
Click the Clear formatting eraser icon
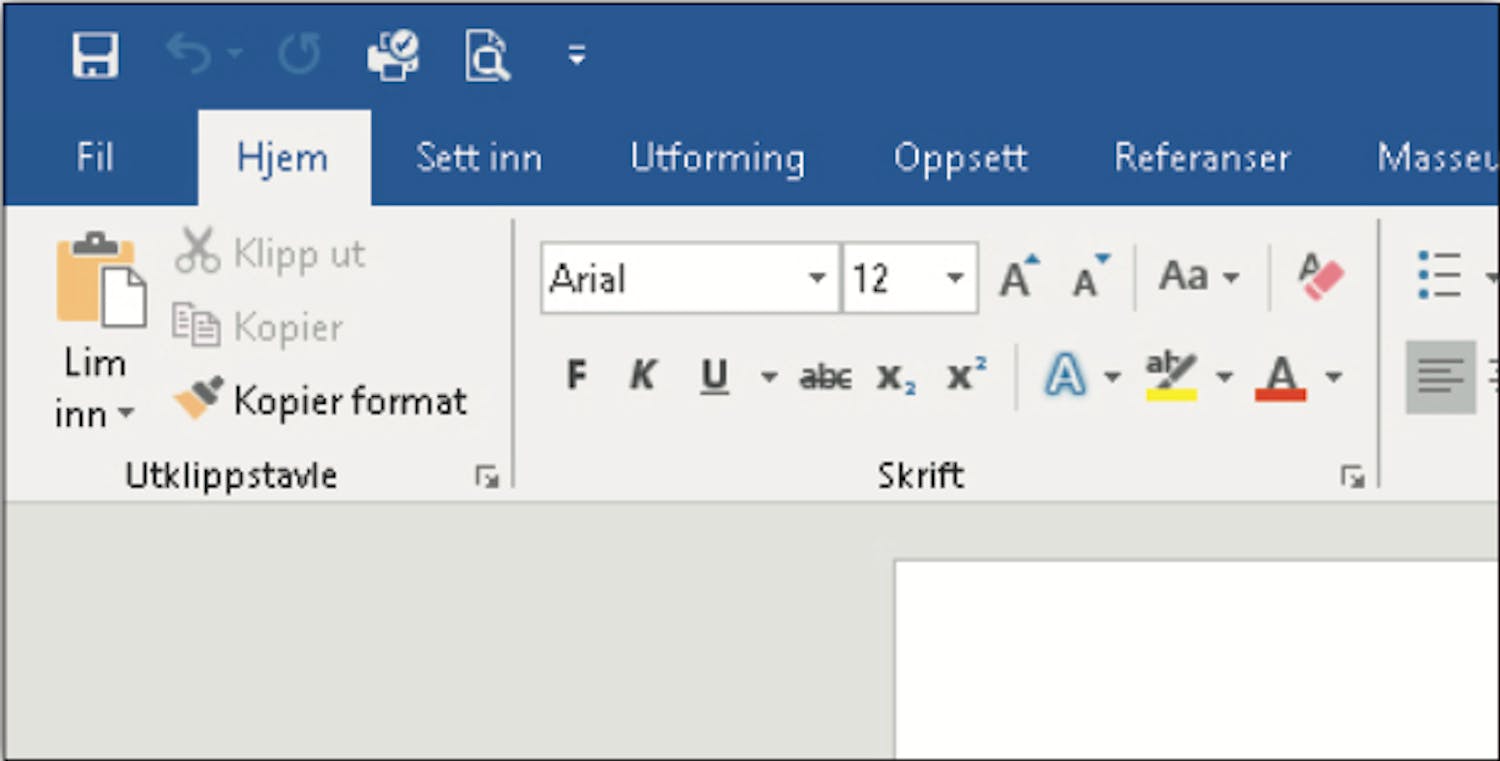click(x=1321, y=277)
